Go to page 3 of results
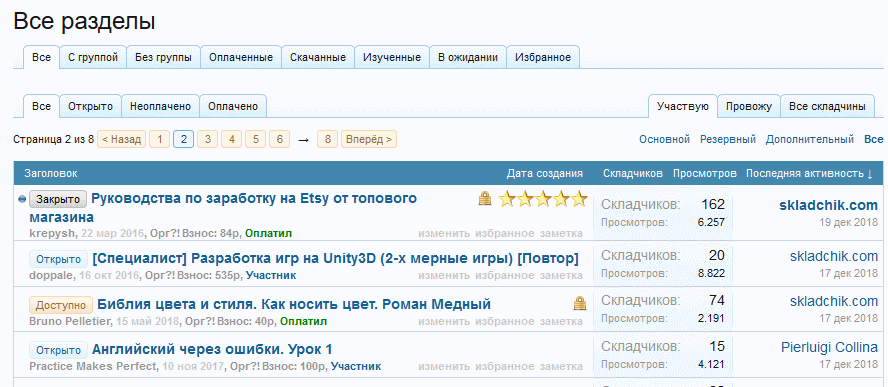This screenshot has width=888, height=387. pyautogui.click(x=208, y=139)
